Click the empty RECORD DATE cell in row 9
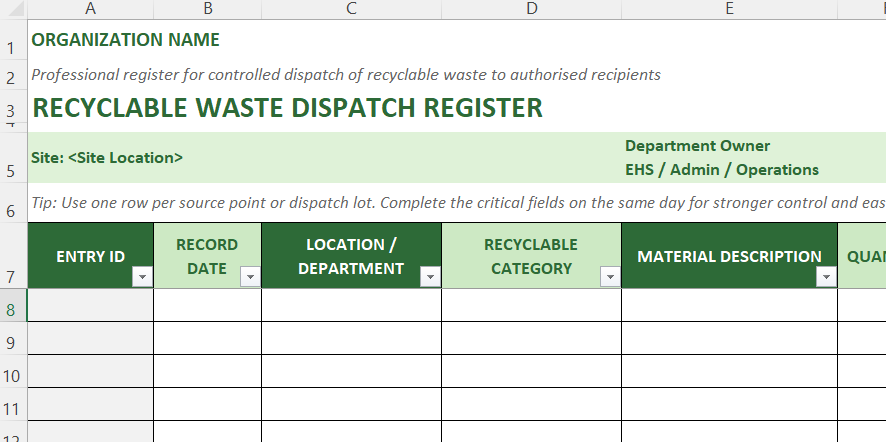The image size is (886, 442). click(x=208, y=338)
